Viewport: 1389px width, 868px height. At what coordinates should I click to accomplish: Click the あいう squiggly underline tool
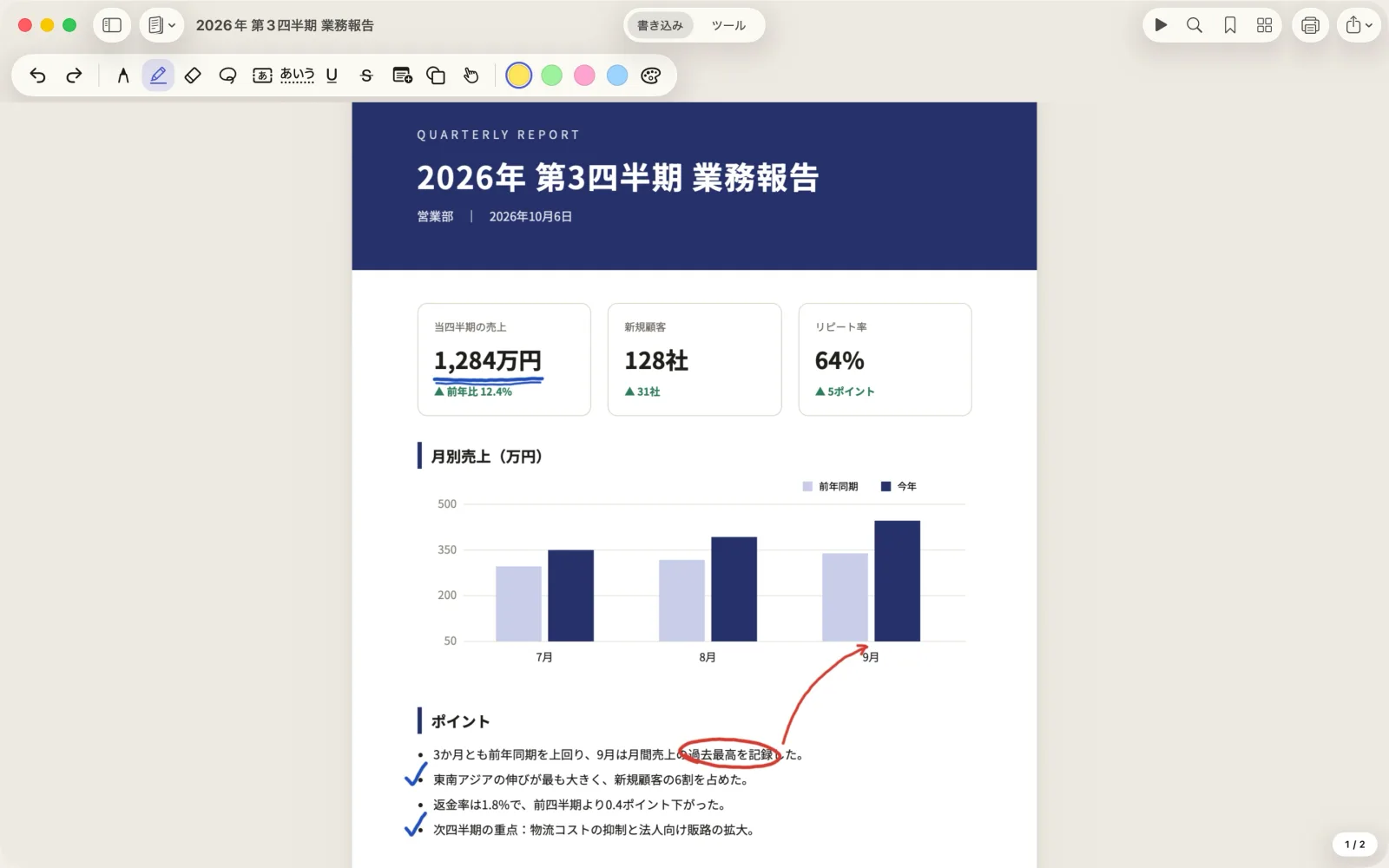(x=297, y=76)
